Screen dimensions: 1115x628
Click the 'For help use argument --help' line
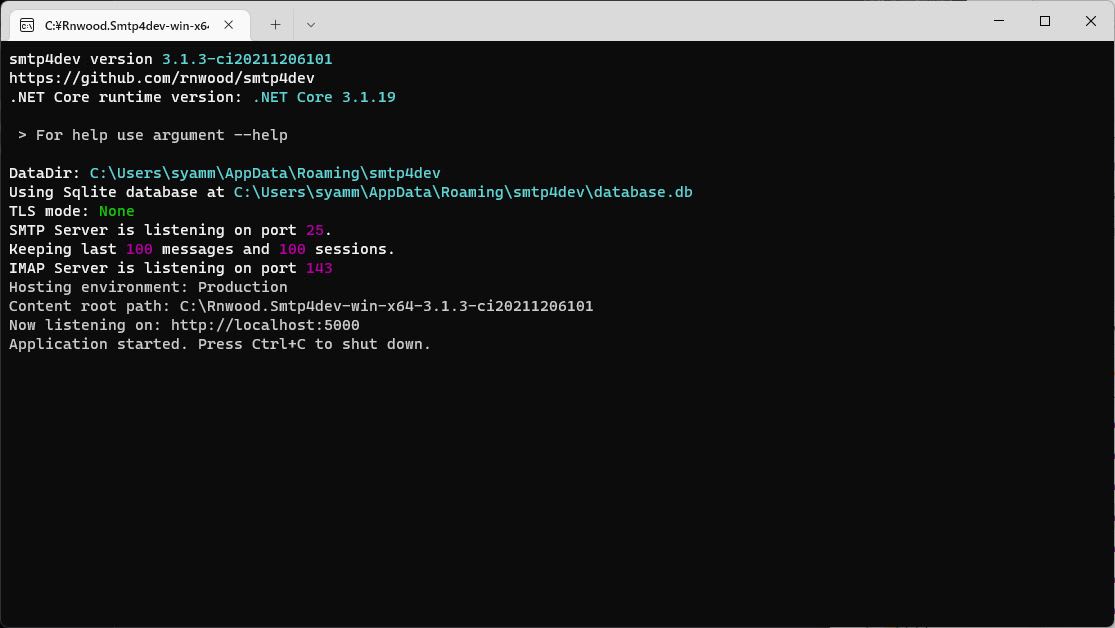click(153, 135)
